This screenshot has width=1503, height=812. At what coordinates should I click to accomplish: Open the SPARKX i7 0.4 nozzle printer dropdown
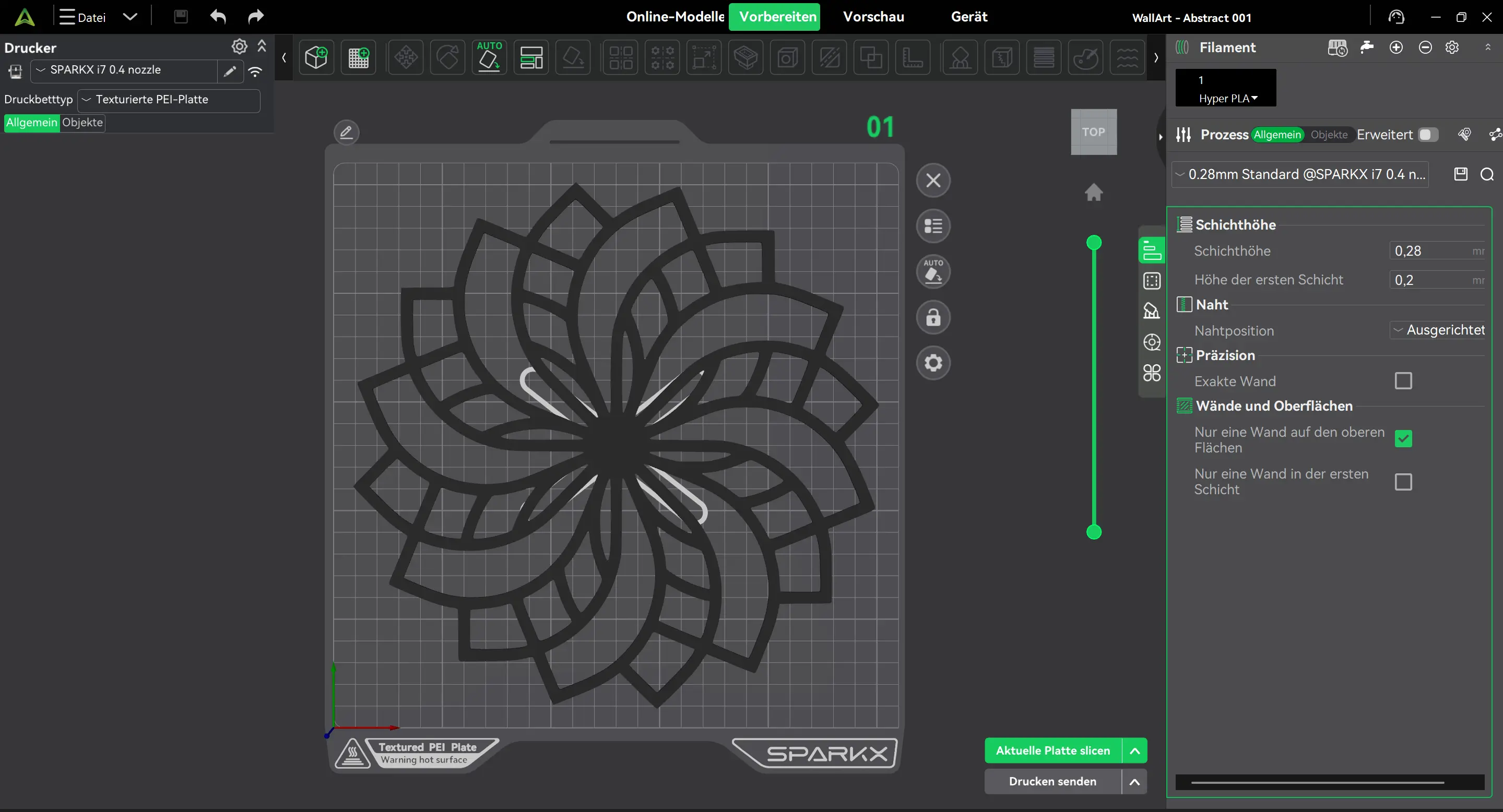click(x=125, y=70)
